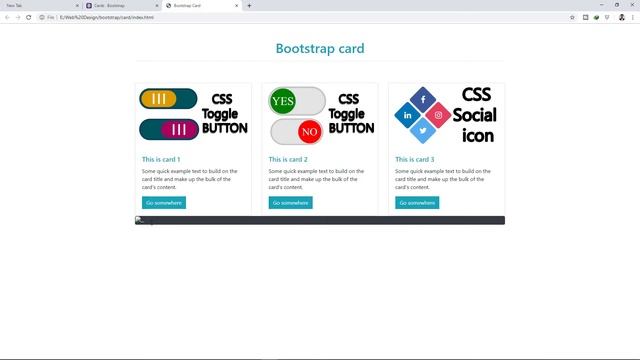Click the browser forward arrow
Screen dimensions: 640x360
point(18,18)
